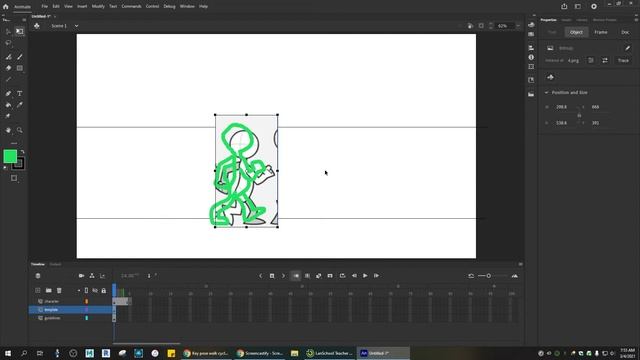Select the Classic Brush tool
640x360 pixels.
[x=19, y=57]
